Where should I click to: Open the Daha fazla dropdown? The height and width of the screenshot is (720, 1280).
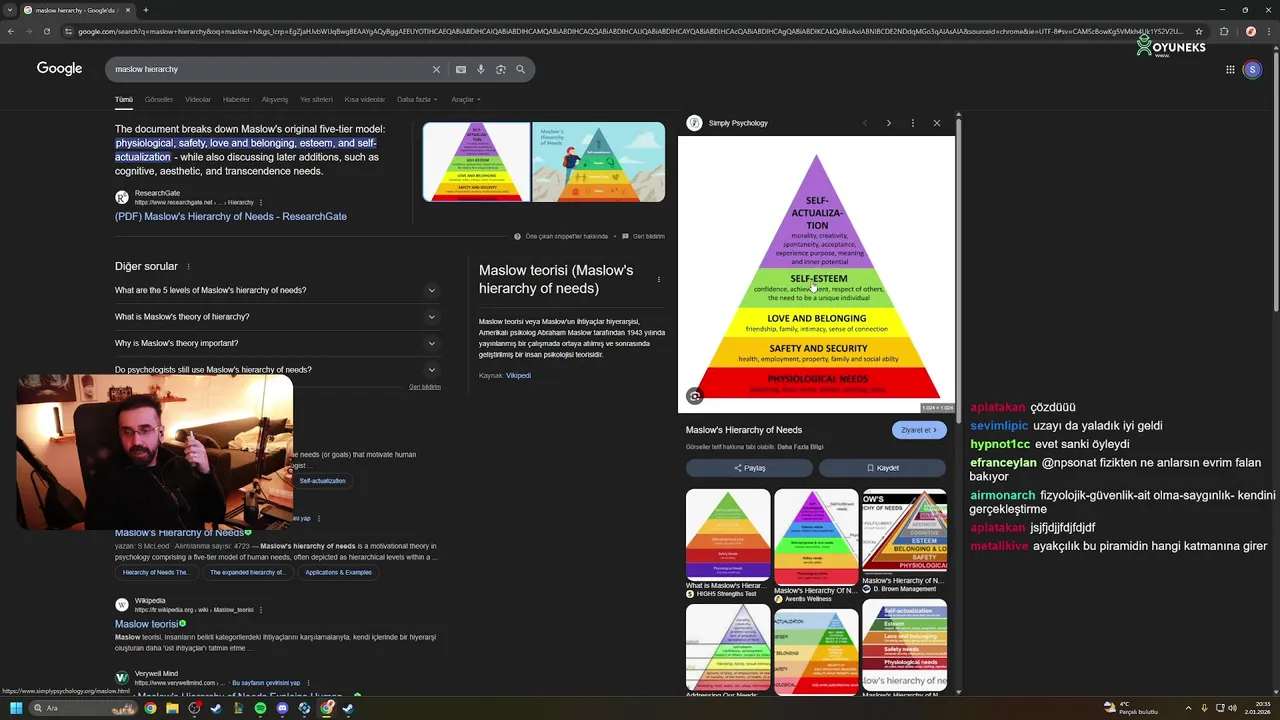point(417,100)
